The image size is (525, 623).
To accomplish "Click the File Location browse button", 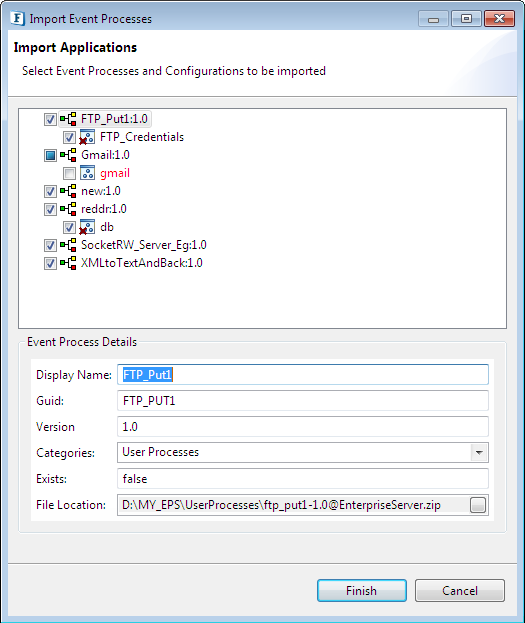I will 478,505.
